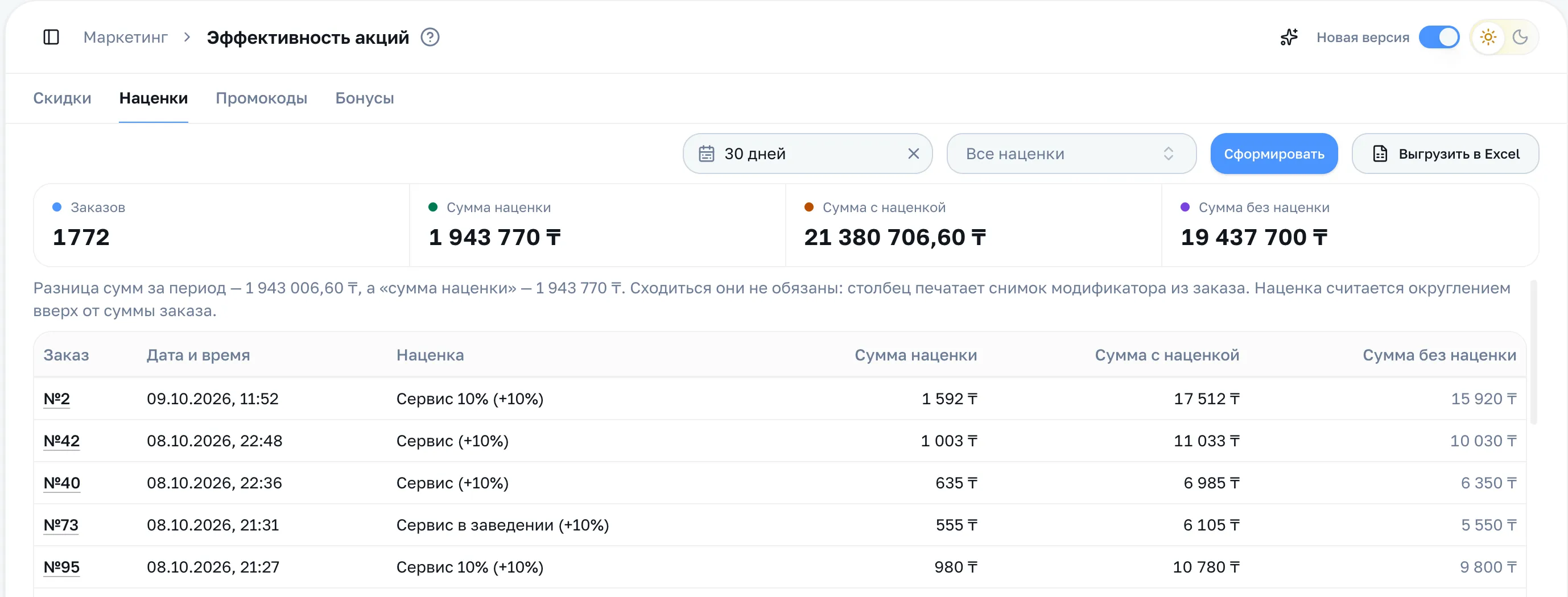1568x597 pixels.
Task: Open order №42 link
Action: pyautogui.click(x=61, y=441)
